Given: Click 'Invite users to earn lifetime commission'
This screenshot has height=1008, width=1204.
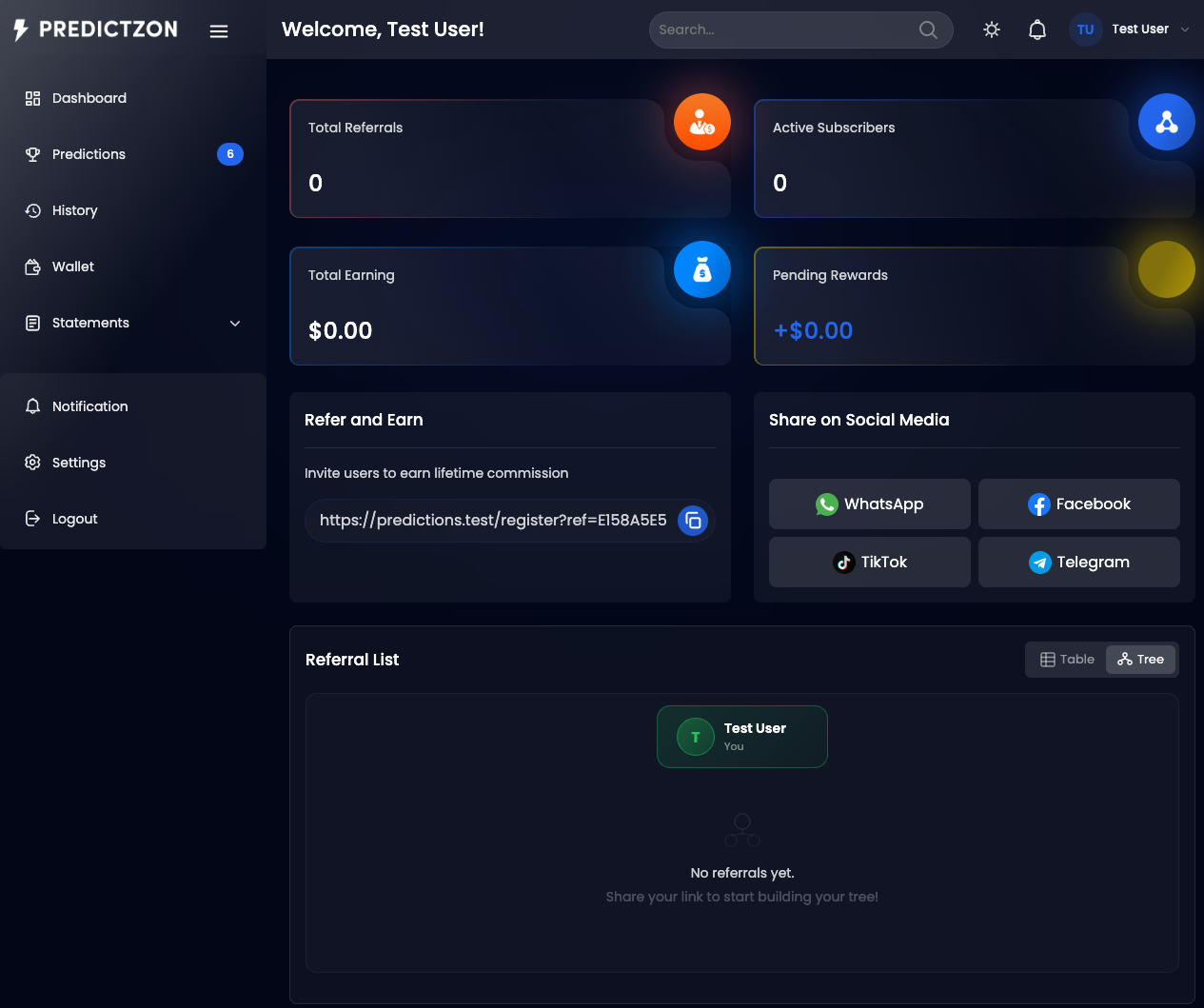Looking at the screenshot, I should click(x=436, y=473).
